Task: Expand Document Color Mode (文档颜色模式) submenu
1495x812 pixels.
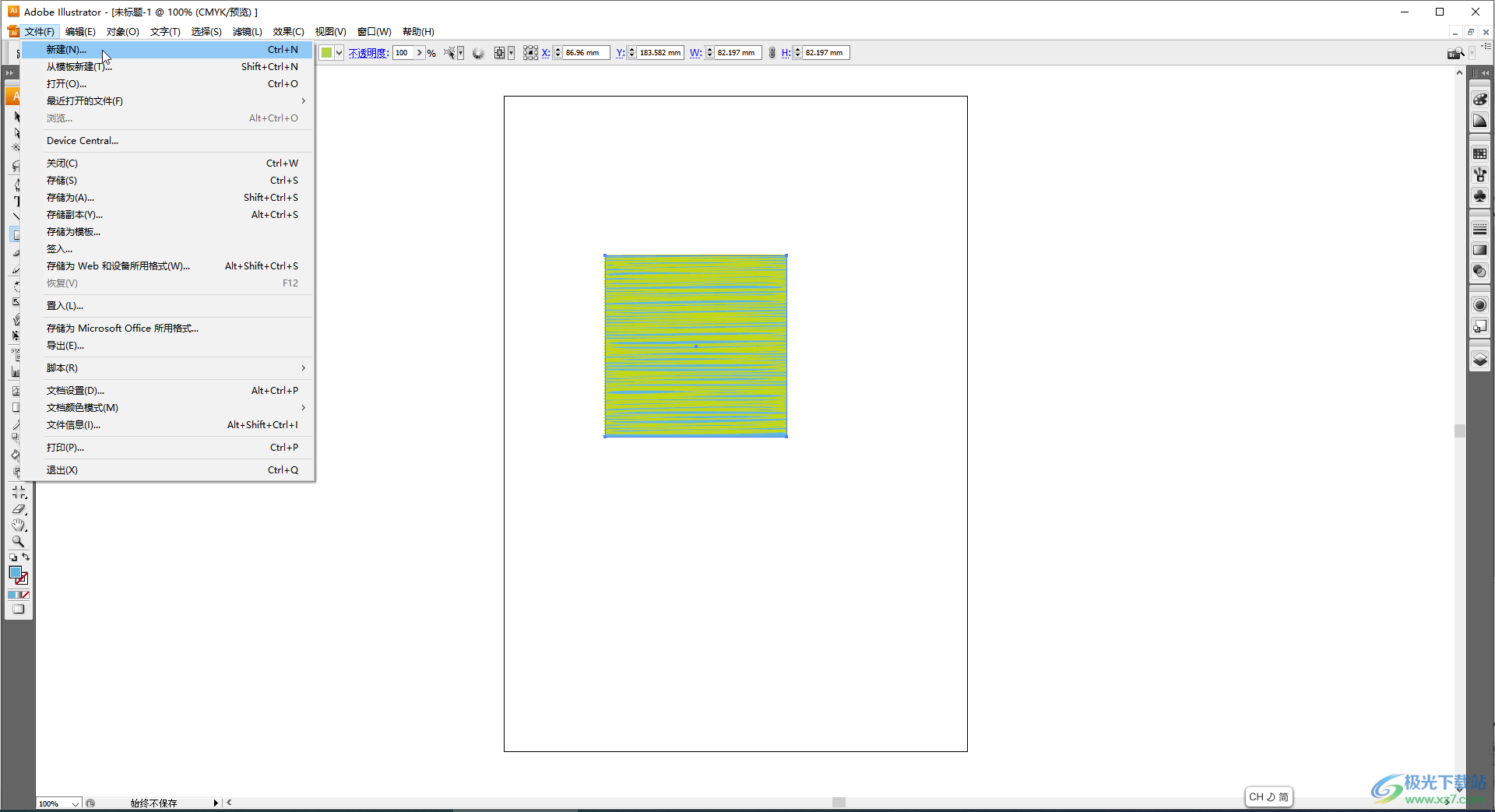Action: [167, 408]
